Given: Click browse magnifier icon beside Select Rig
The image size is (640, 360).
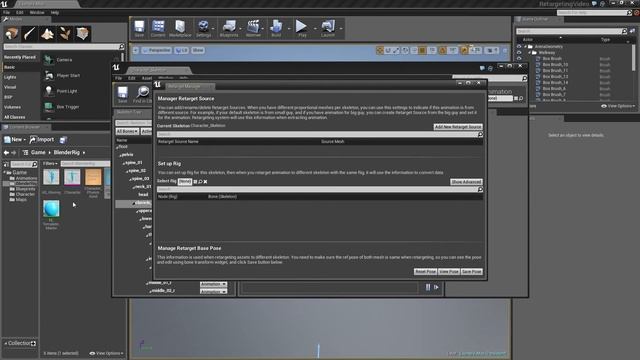Looking at the screenshot, I should tap(200, 182).
